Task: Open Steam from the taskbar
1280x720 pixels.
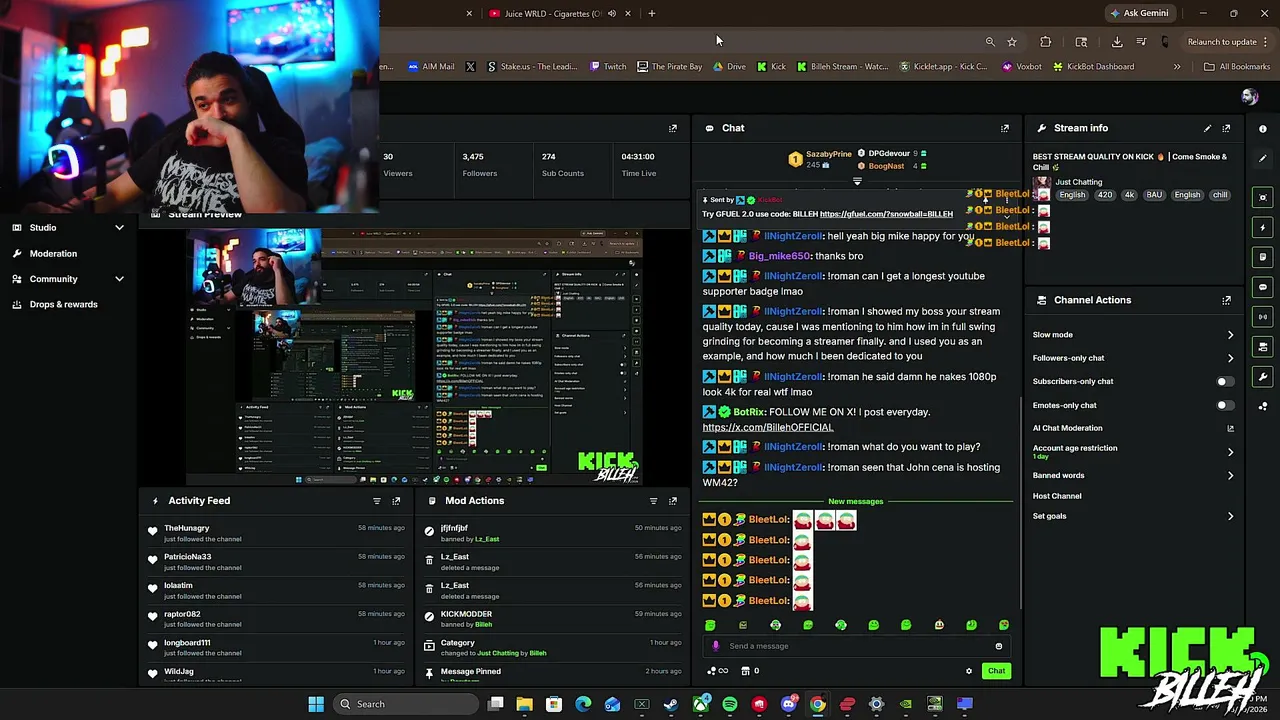Action: 671,704
